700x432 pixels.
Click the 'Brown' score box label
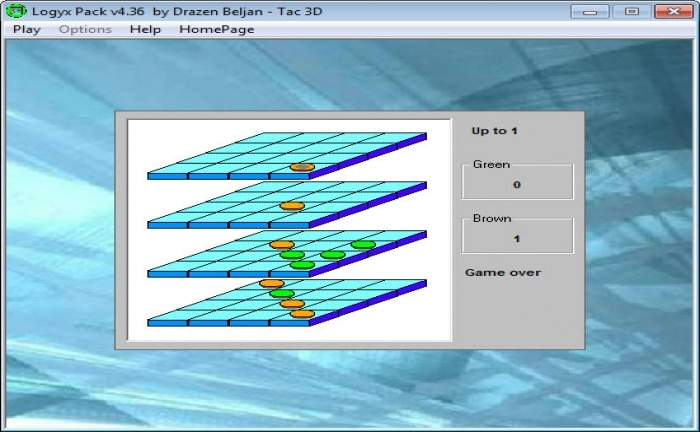click(492, 219)
